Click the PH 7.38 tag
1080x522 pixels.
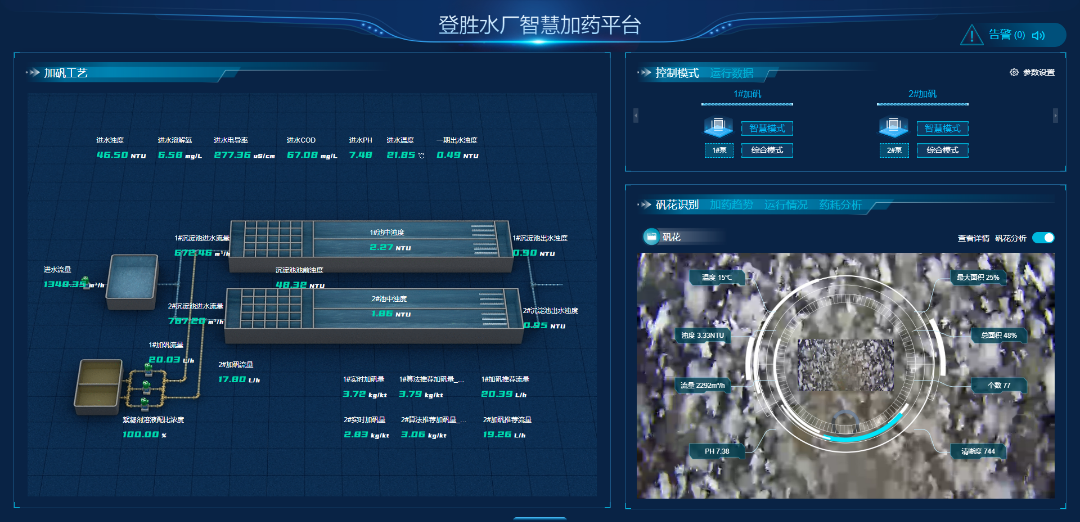pos(716,451)
